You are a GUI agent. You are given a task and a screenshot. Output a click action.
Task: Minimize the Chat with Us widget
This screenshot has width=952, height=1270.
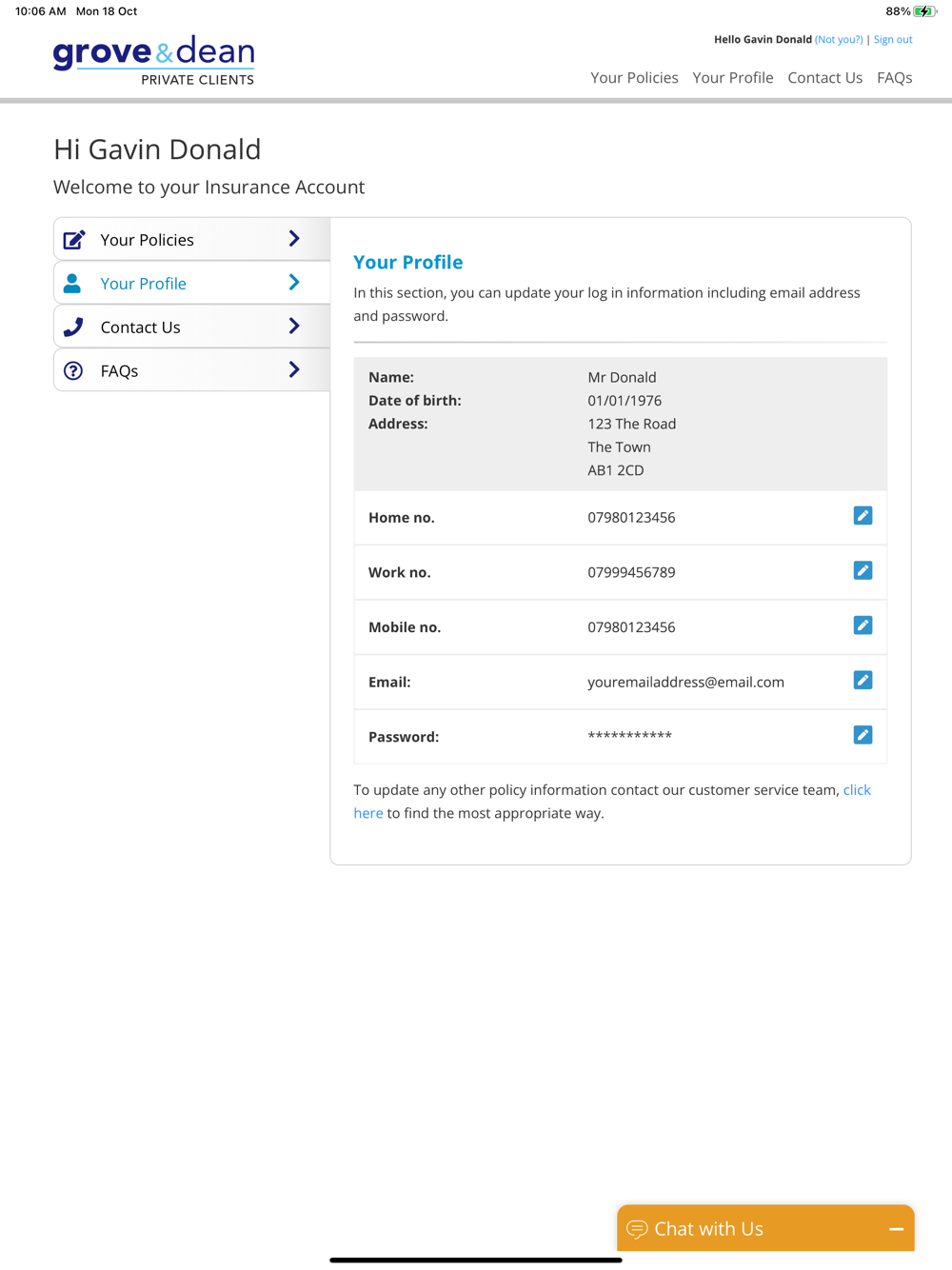[896, 1229]
